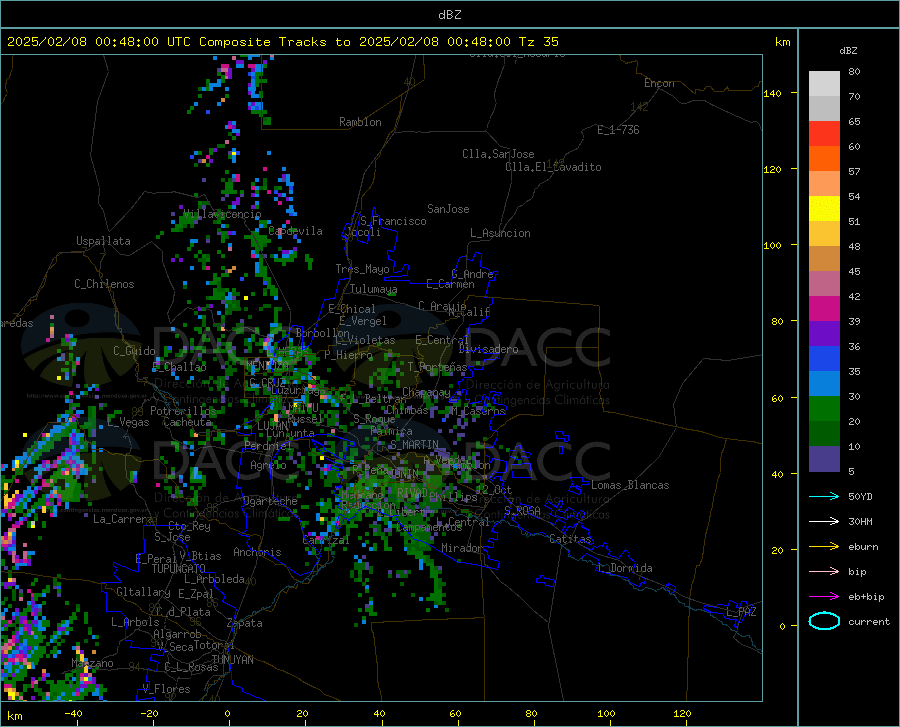Click the pink bip arrow legend icon

pos(824,572)
